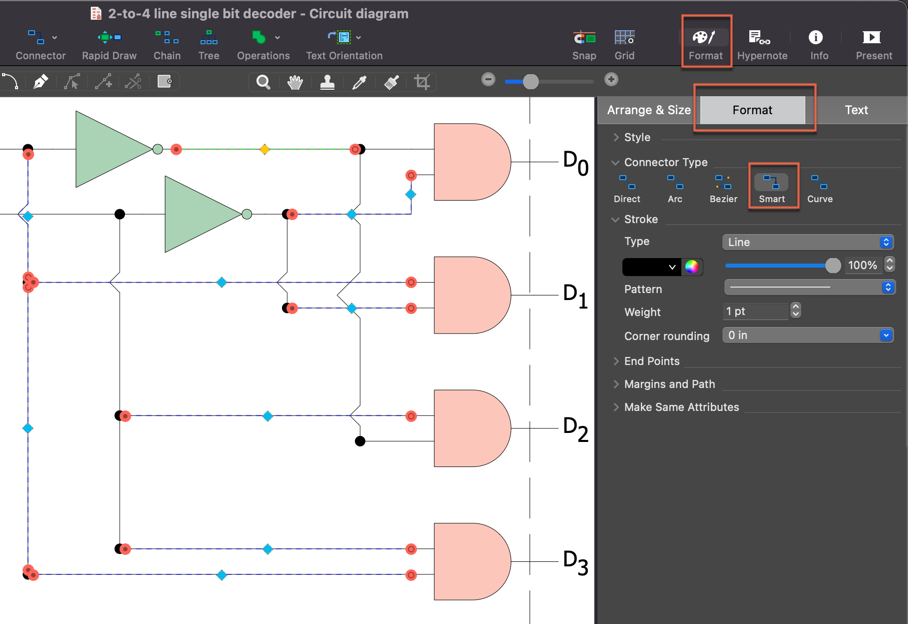Choose Direct connector type

[x=627, y=189]
